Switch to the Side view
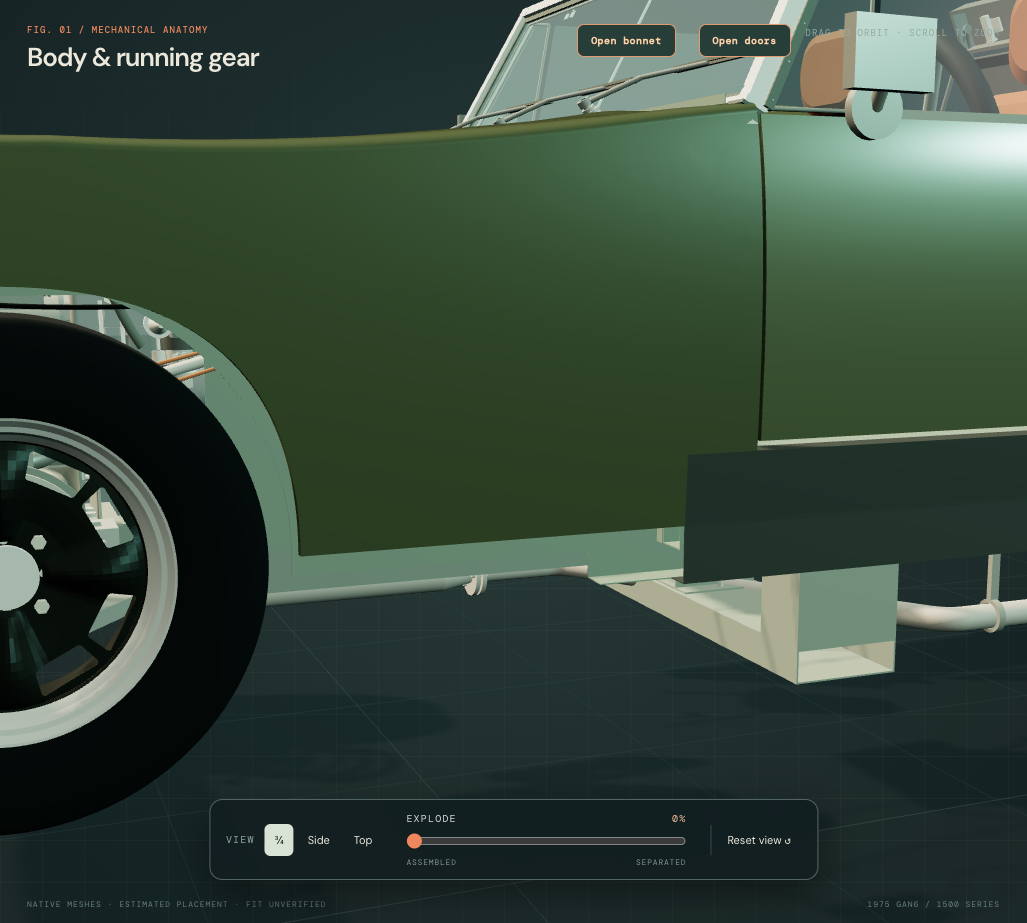 coord(318,840)
